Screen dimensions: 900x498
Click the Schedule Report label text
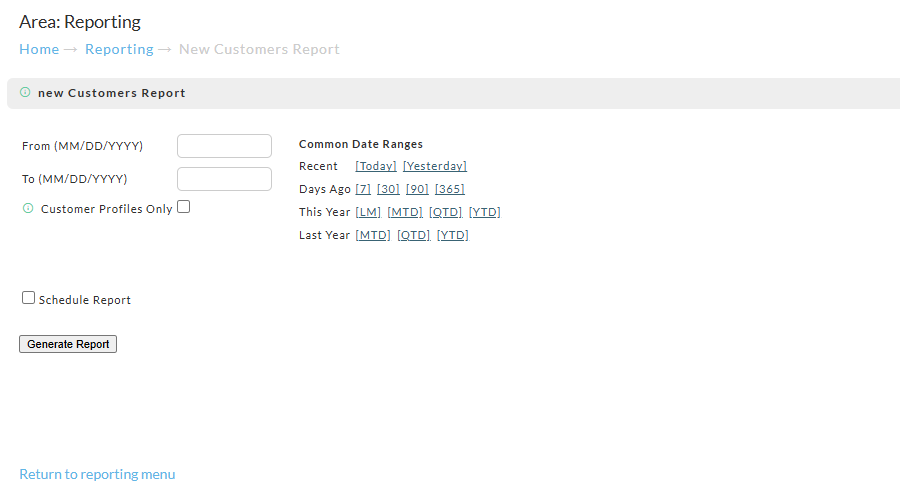84,300
